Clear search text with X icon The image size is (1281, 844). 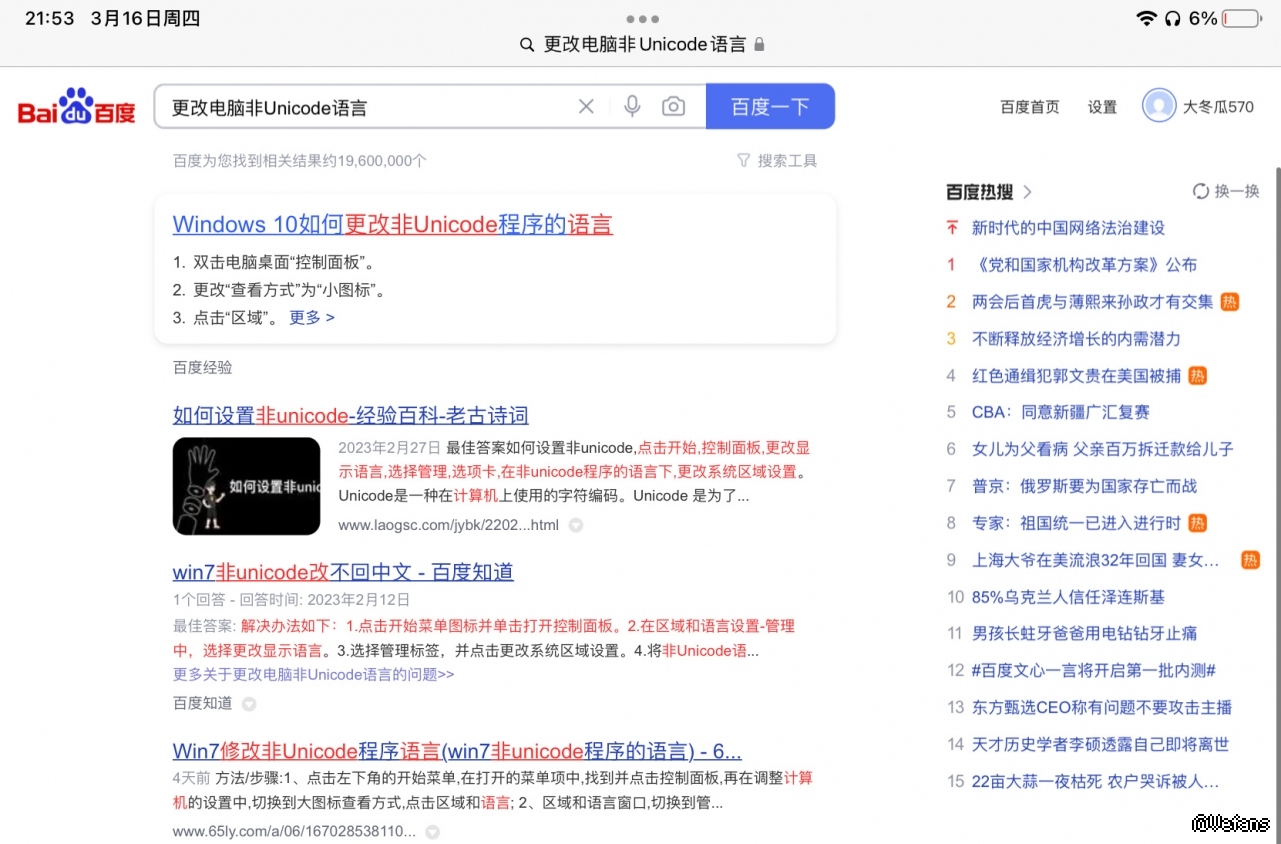point(587,107)
